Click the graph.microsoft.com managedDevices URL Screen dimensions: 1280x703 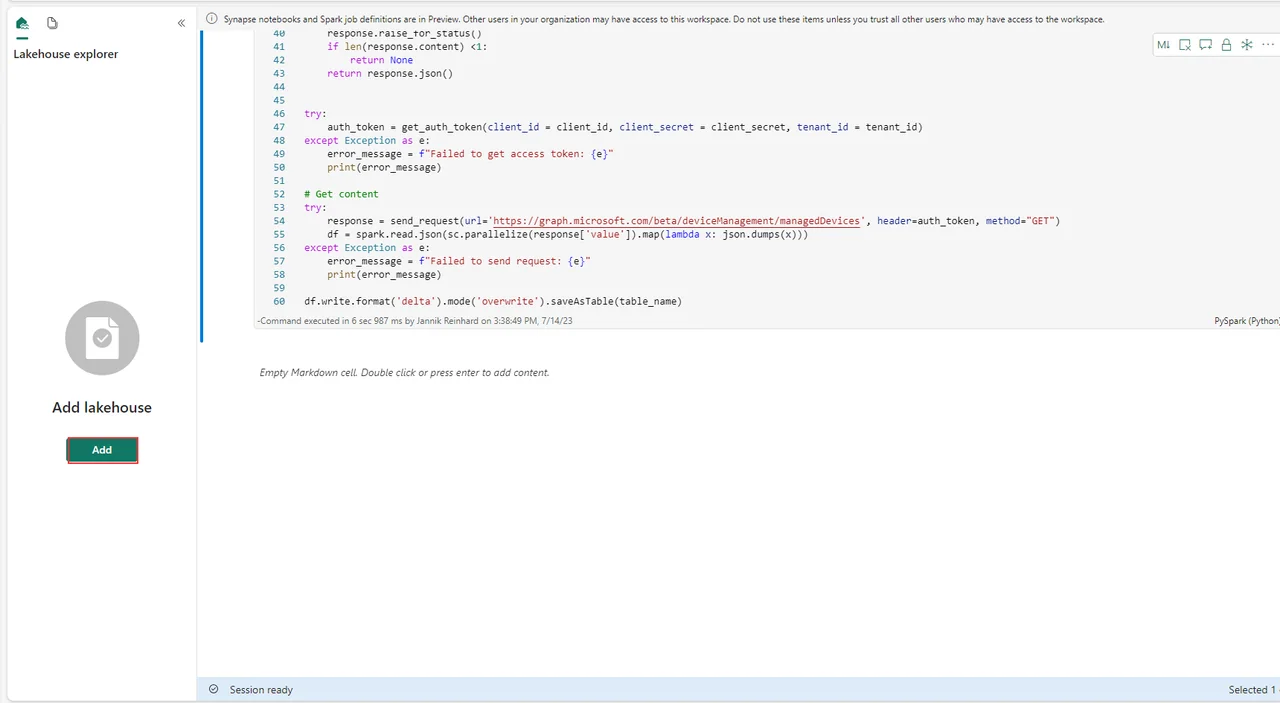coord(675,221)
